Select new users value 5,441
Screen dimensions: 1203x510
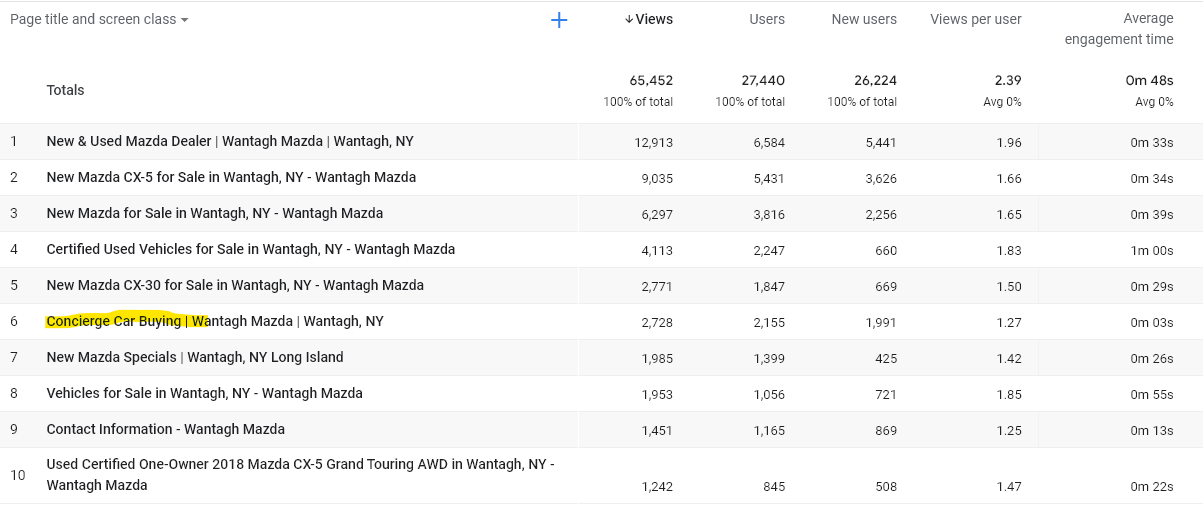(881, 143)
